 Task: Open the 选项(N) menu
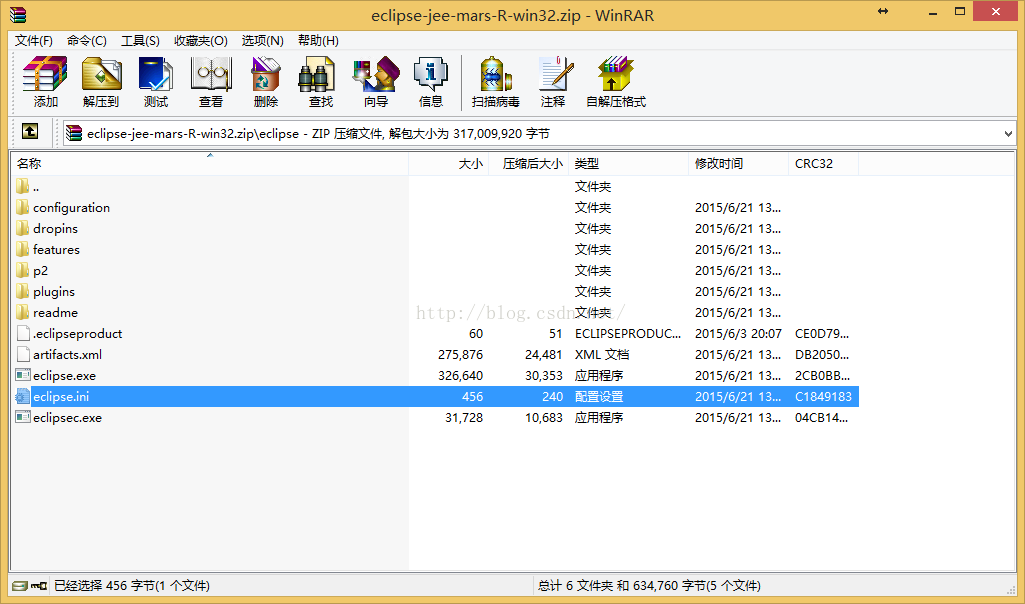(x=262, y=41)
